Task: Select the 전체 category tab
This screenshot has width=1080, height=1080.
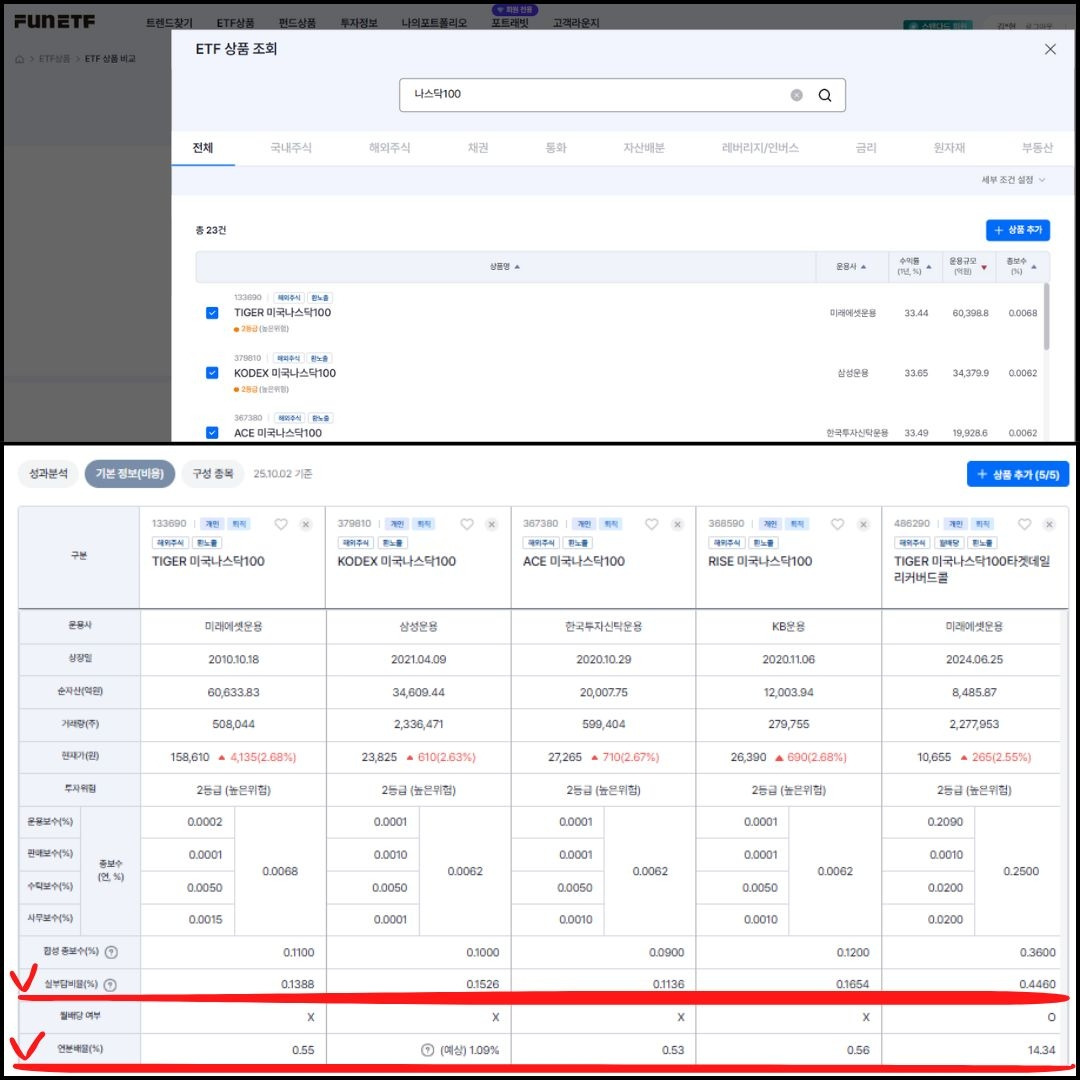Action: click(x=202, y=148)
